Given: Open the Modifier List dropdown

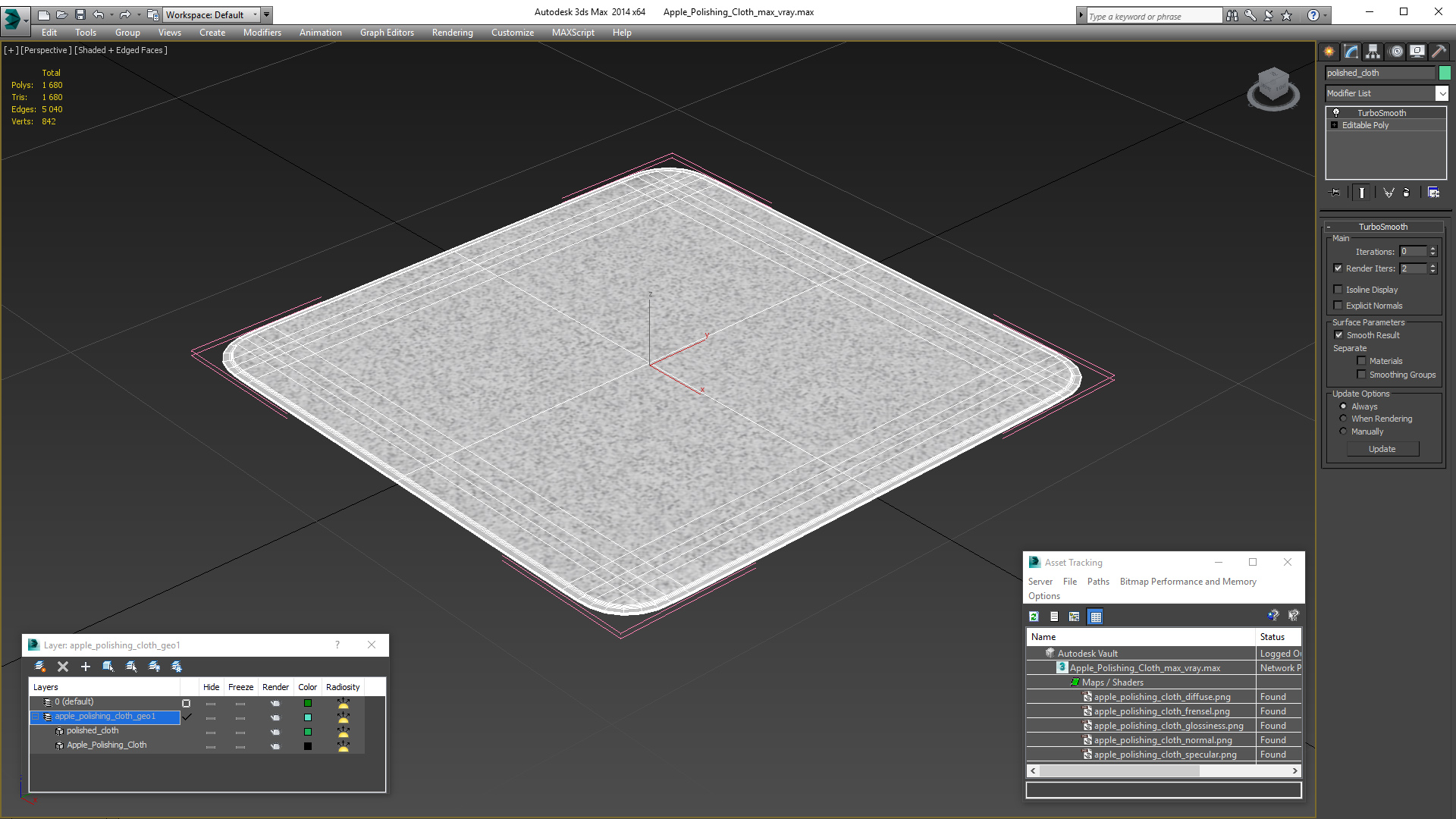Looking at the screenshot, I should (x=1441, y=93).
